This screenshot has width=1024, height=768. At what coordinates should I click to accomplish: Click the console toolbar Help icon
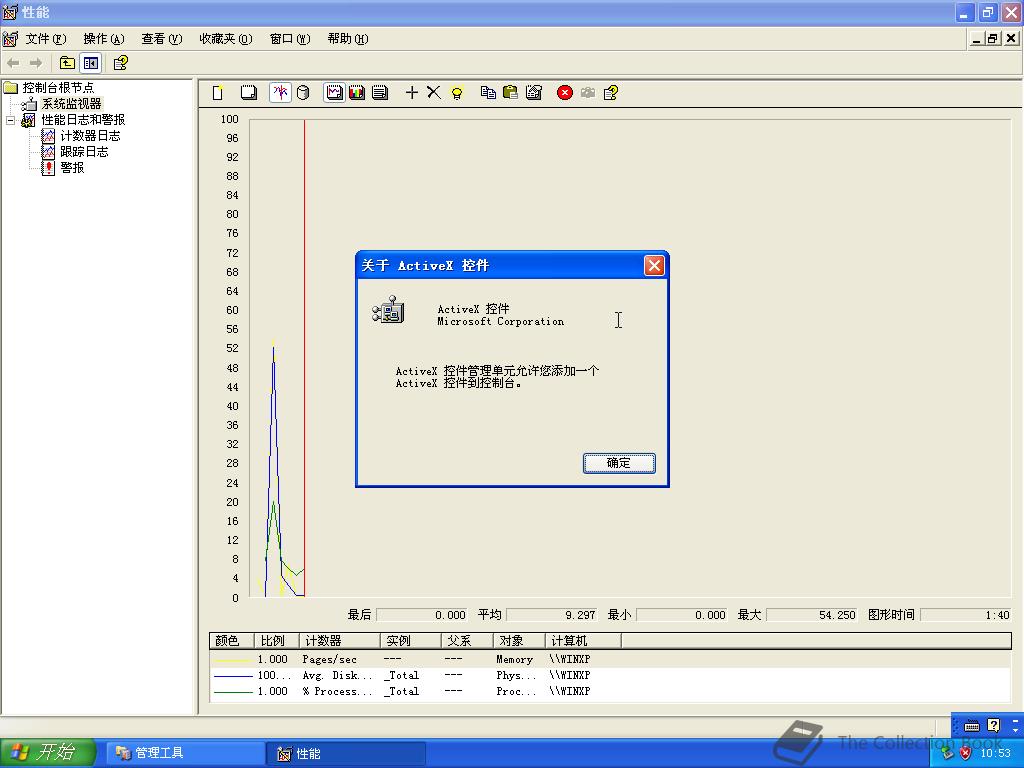tap(121, 63)
